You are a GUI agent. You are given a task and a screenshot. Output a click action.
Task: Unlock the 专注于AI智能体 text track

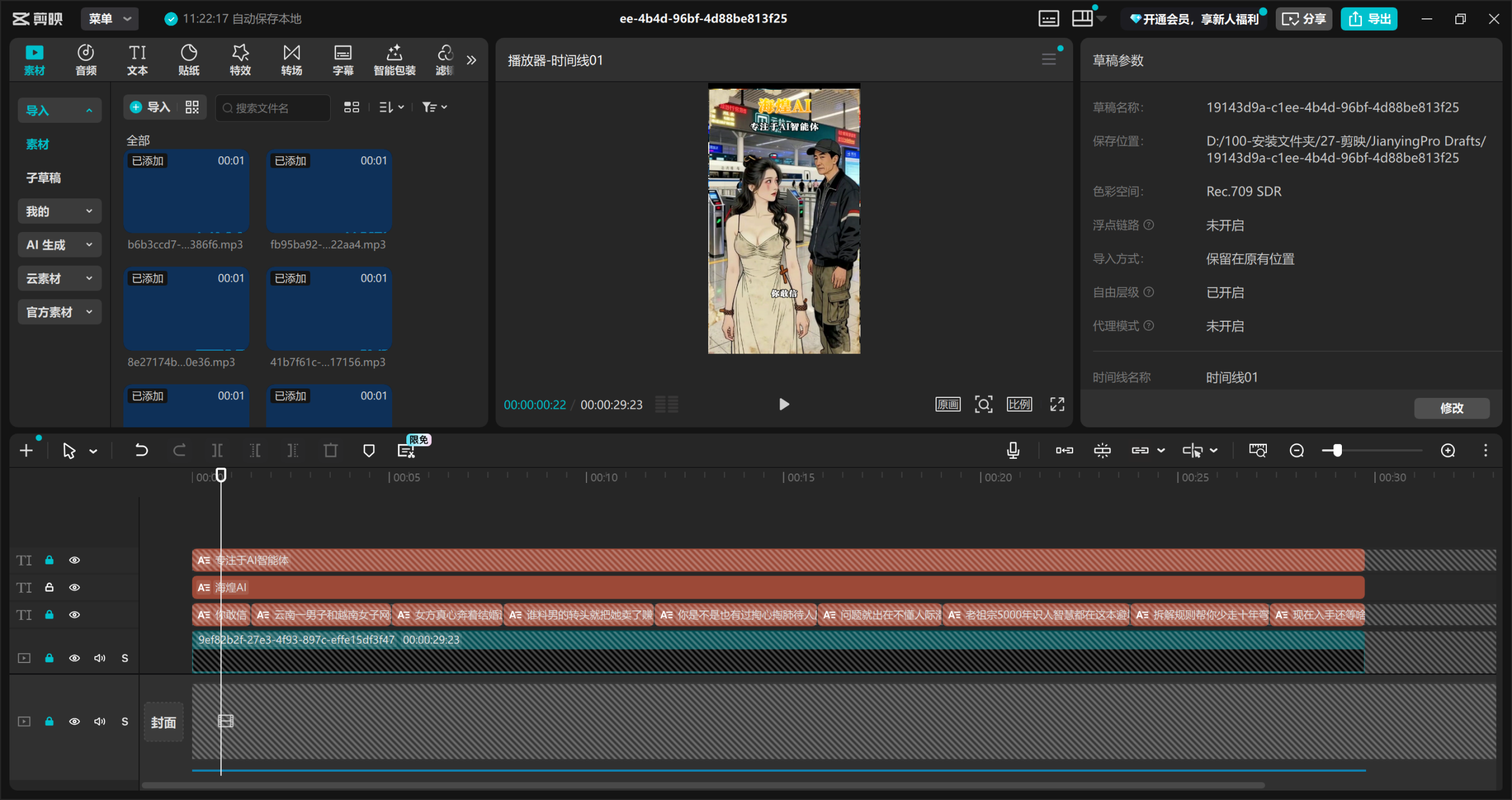[50, 560]
